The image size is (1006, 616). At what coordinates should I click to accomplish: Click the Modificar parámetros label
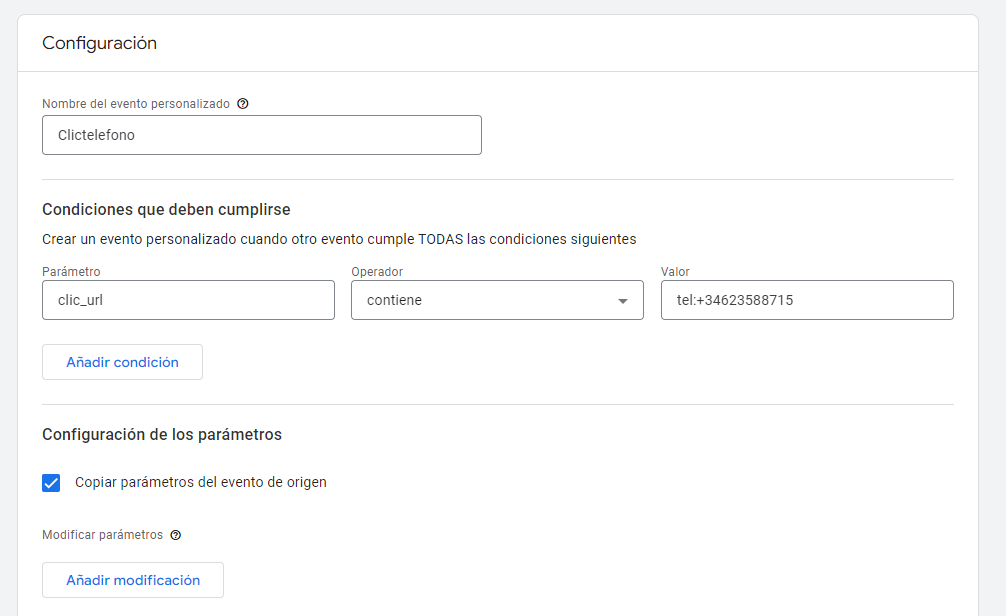(103, 535)
